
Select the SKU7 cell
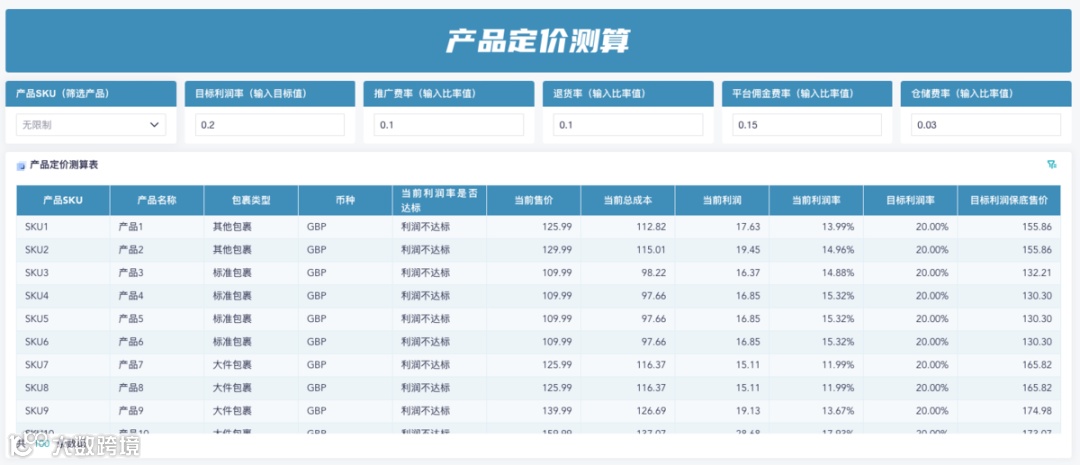point(63,364)
